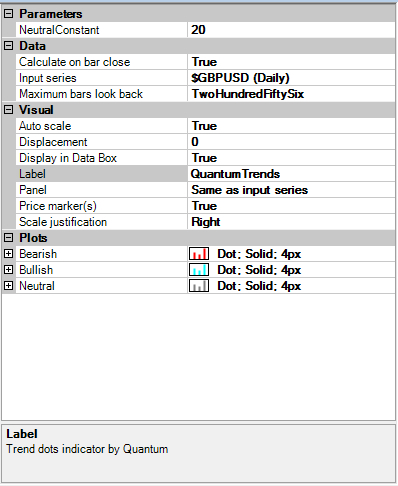This screenshot has width=398, height=486.
Task: Expand the Bearish plot settings
Action: pos(9,254)
